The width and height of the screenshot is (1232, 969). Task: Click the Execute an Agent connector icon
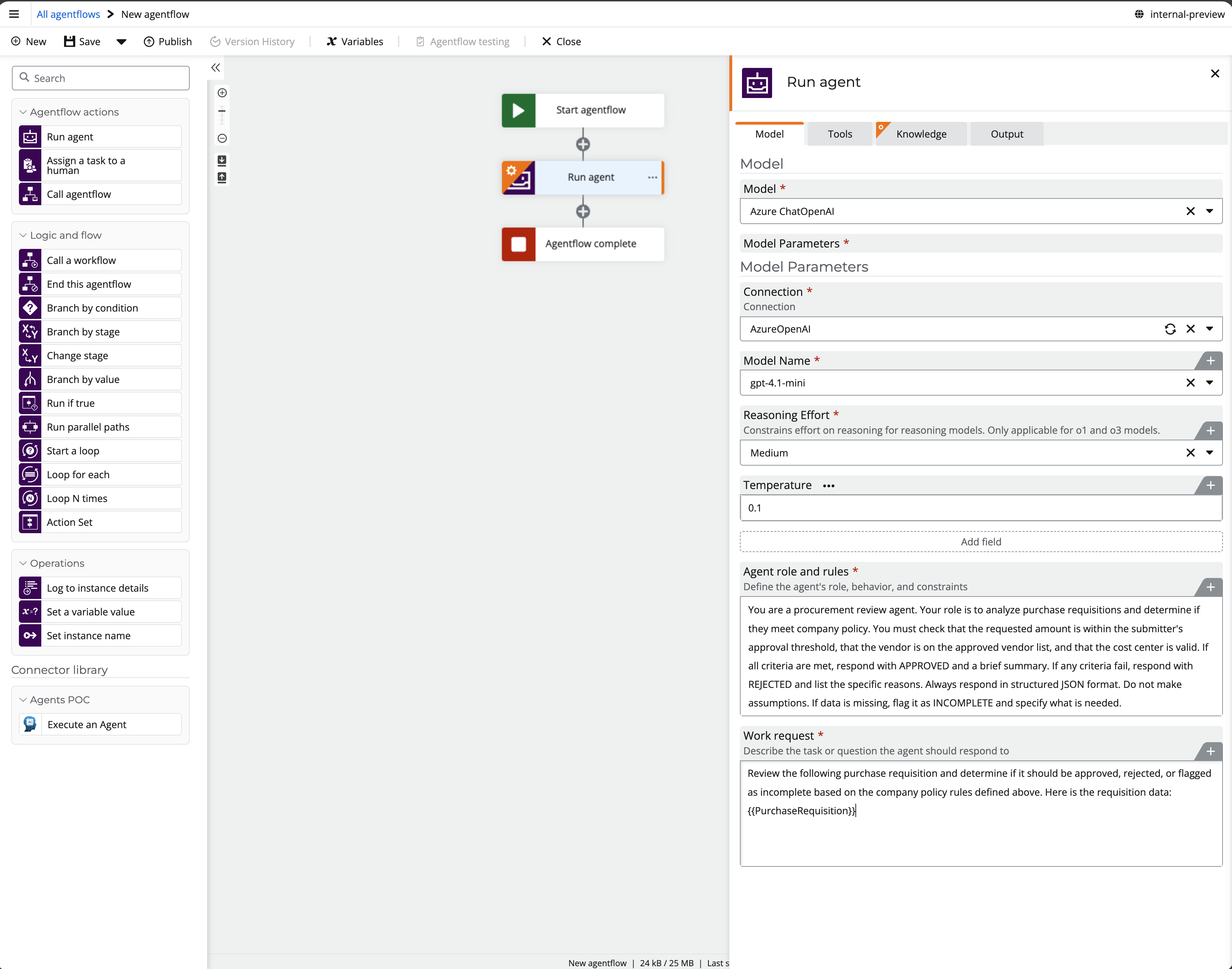30,725
